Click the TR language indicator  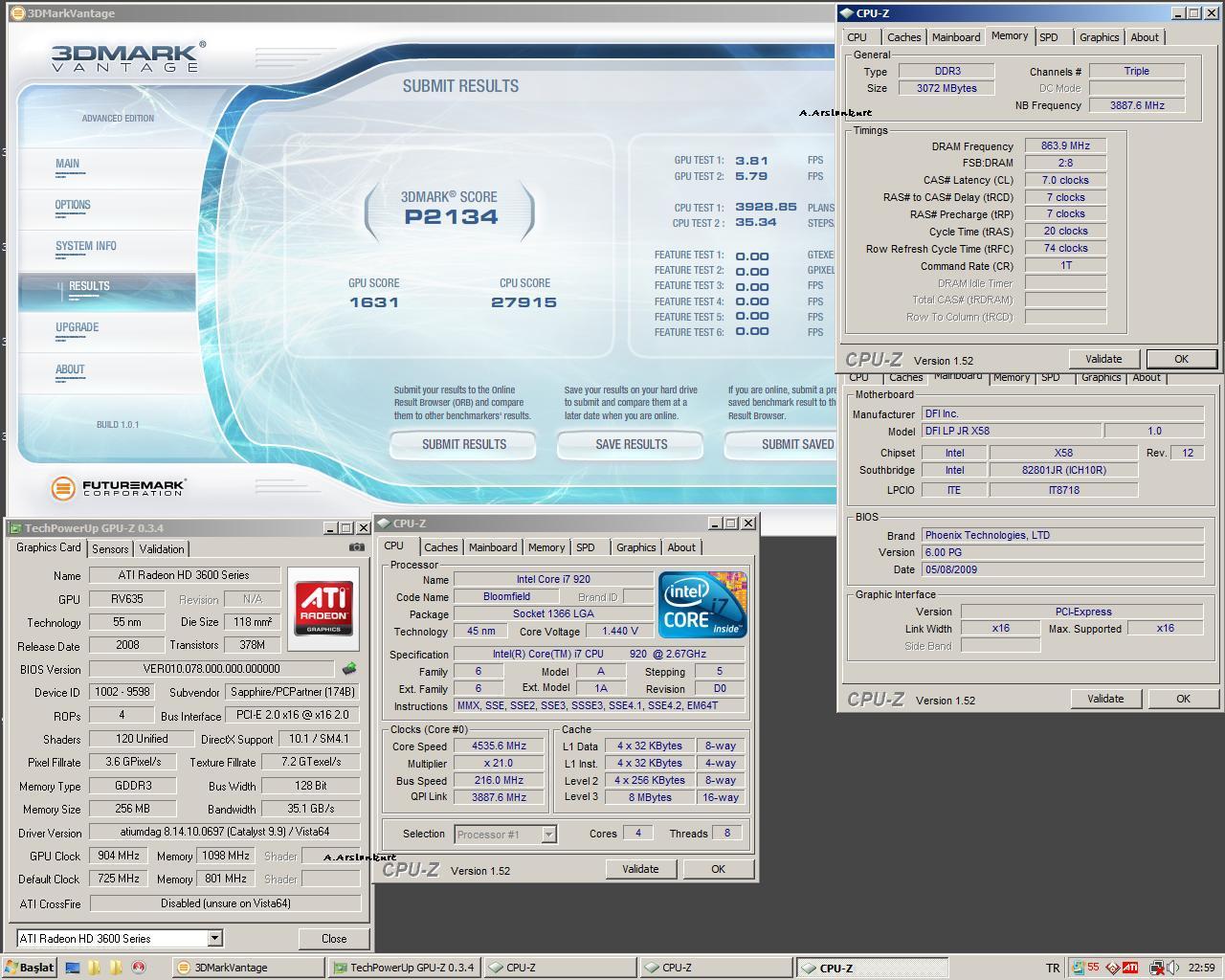click(1053, 968)
